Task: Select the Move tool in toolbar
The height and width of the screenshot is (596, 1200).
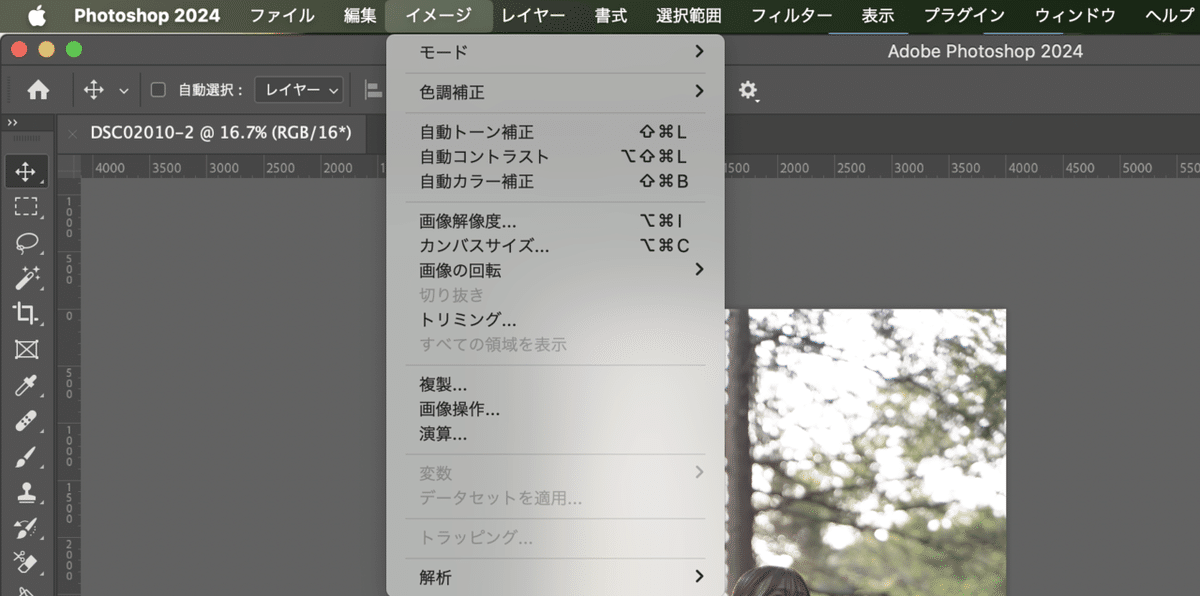Action: pos(26,172)
